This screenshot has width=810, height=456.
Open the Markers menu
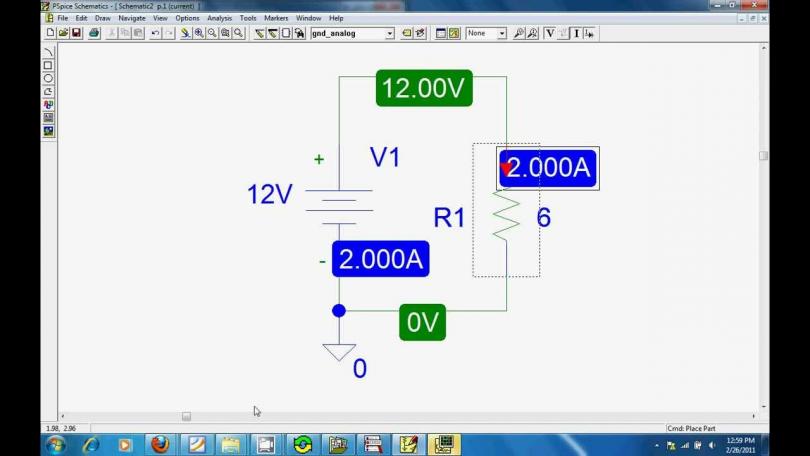[276, 18]
